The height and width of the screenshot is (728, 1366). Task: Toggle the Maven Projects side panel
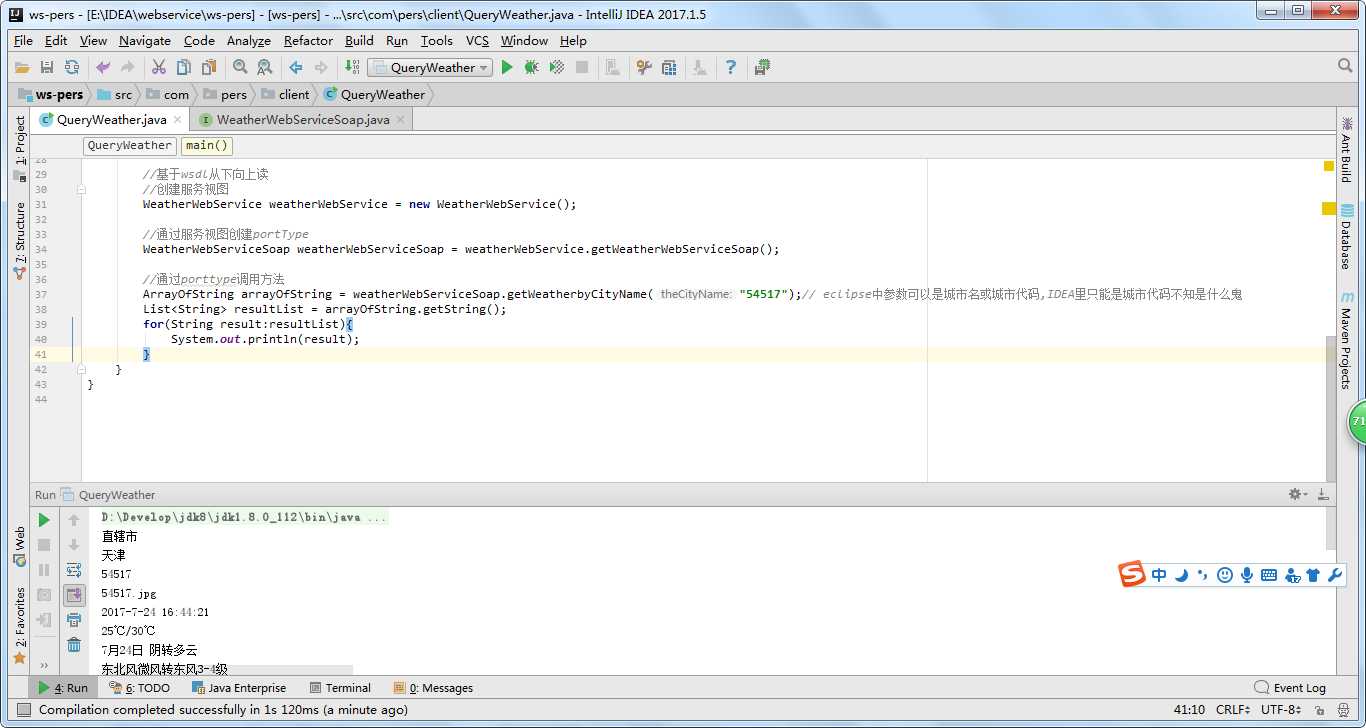point(1346,342)
